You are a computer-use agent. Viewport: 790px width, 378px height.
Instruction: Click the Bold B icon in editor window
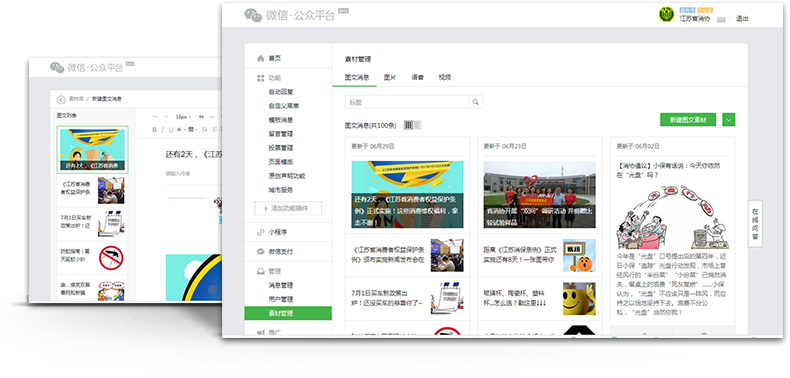point(155,130)
